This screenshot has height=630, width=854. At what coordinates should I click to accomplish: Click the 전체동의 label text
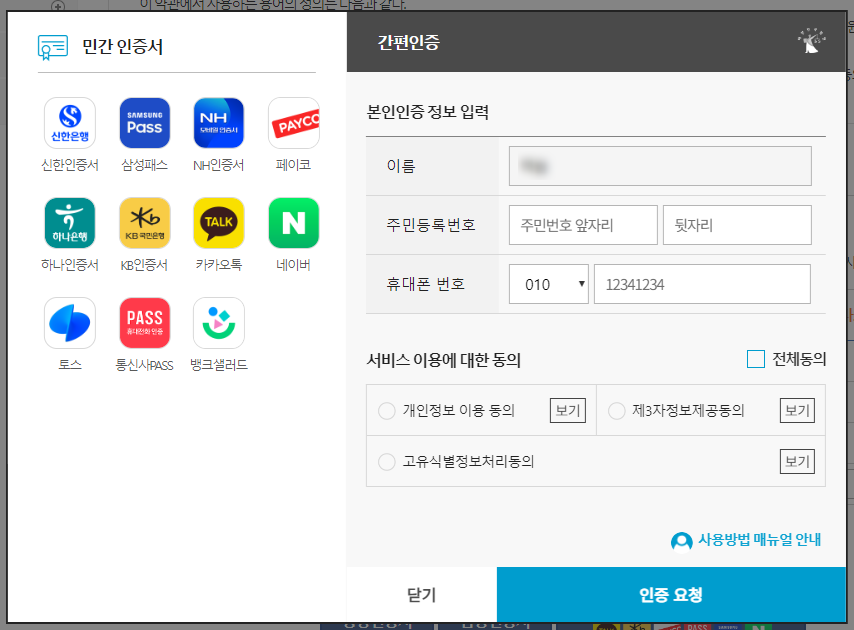click(x=799, y=359)
